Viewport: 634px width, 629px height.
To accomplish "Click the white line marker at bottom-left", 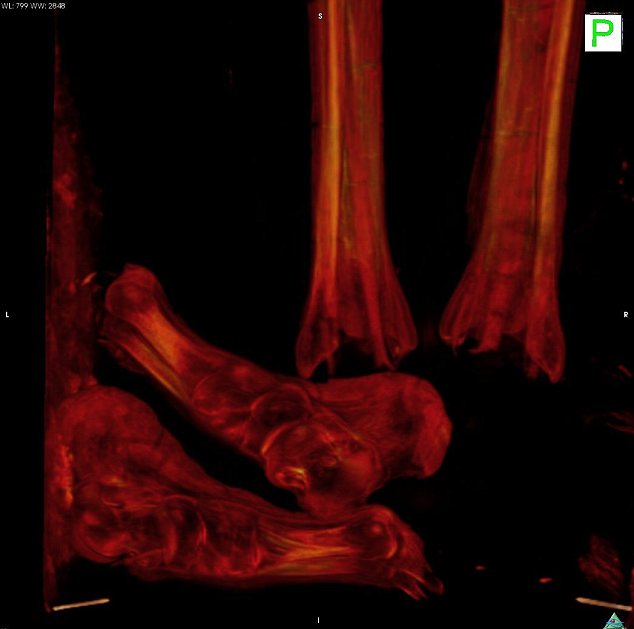I will (x=80, y=604).
